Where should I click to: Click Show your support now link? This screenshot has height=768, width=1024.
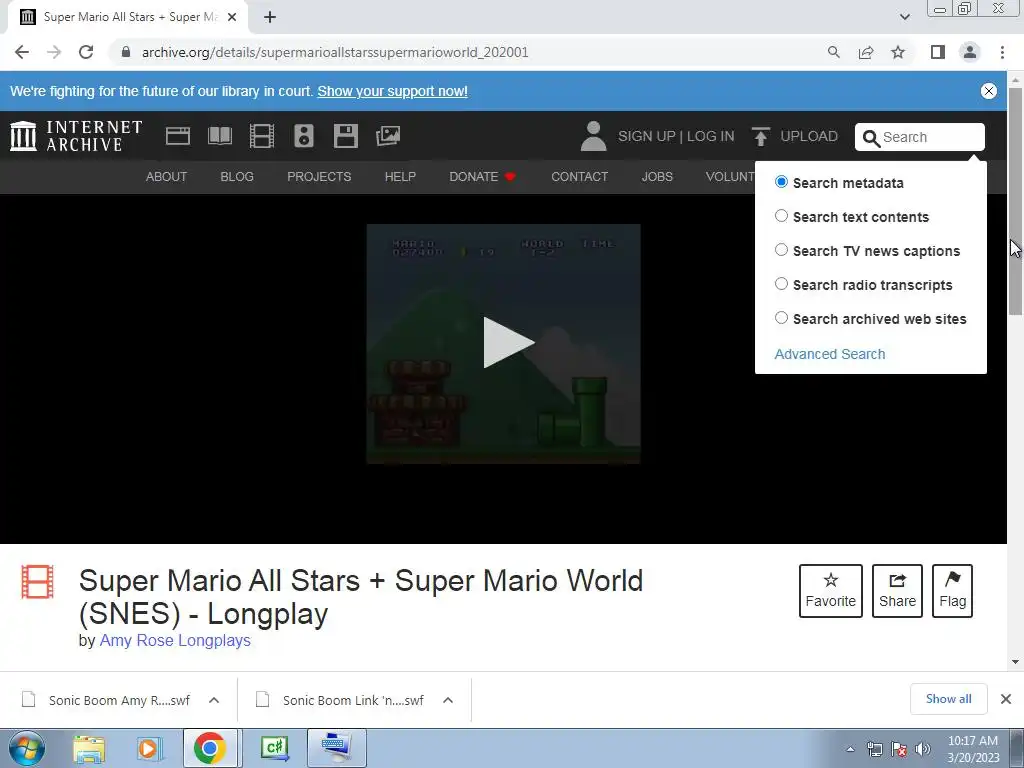(392, 91)
